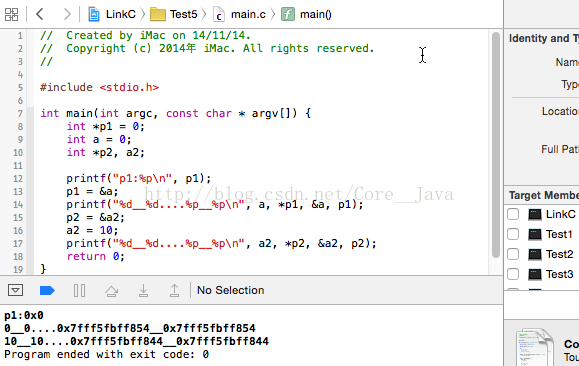Click the Full Path label in the inspector
This screenshot has width=579, height=366.
tap(560, 149)
